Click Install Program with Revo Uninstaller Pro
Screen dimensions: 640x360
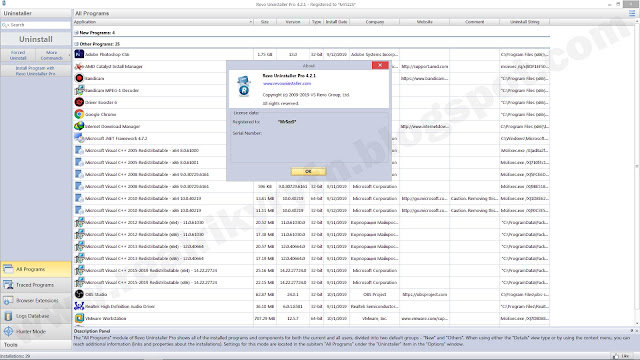(36, 71)
